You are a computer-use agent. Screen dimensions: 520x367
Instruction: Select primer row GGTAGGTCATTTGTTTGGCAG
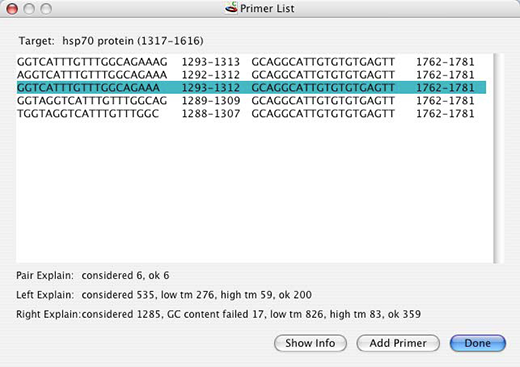pyautogui.click(x=251, y=101)
